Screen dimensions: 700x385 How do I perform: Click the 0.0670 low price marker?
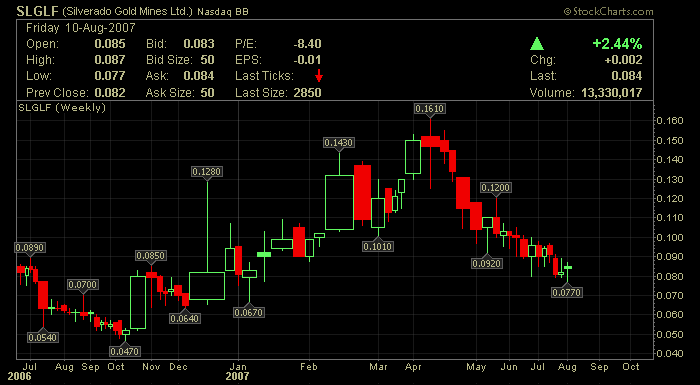coord(249,312)
